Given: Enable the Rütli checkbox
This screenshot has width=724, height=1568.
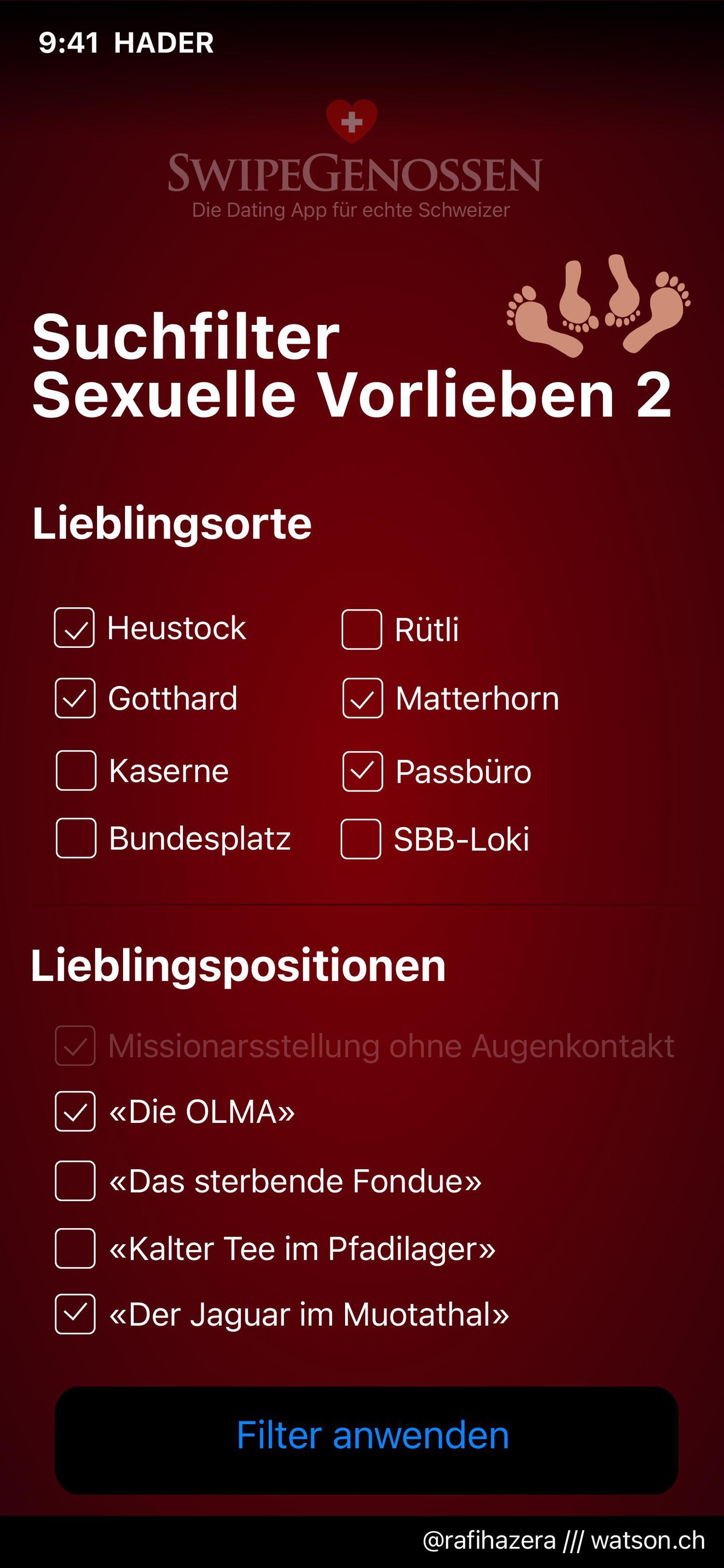Looking at the screenshot, I should [x=362, y=629].
